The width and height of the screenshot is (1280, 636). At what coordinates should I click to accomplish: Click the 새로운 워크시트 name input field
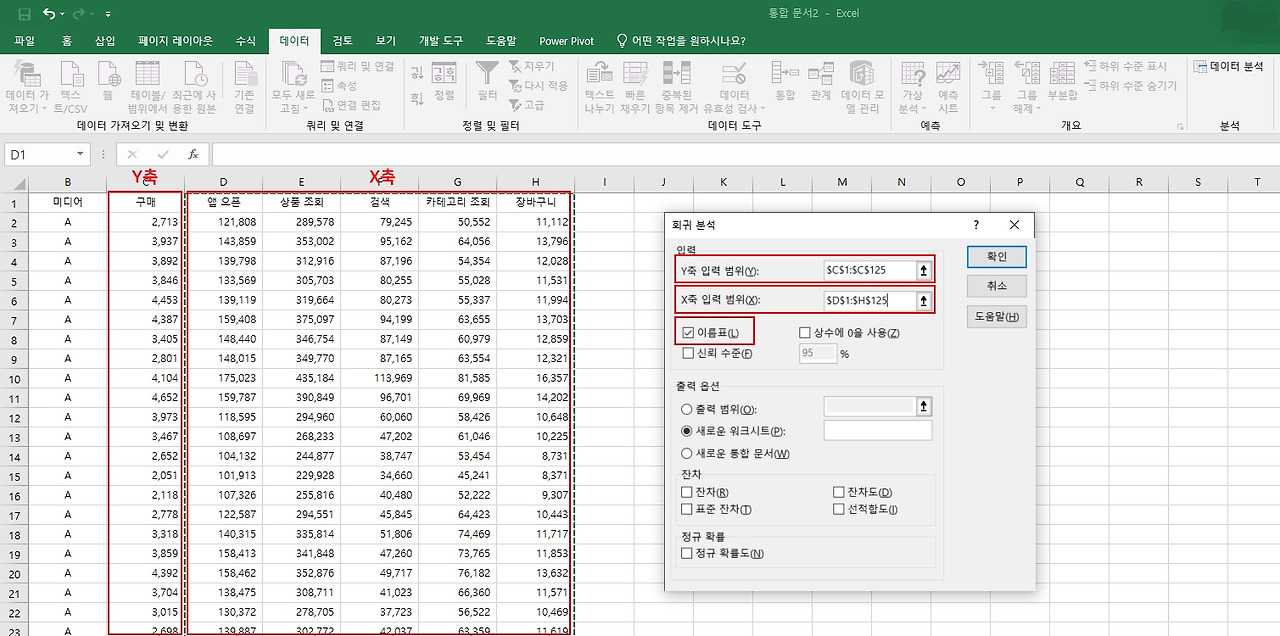877,430
